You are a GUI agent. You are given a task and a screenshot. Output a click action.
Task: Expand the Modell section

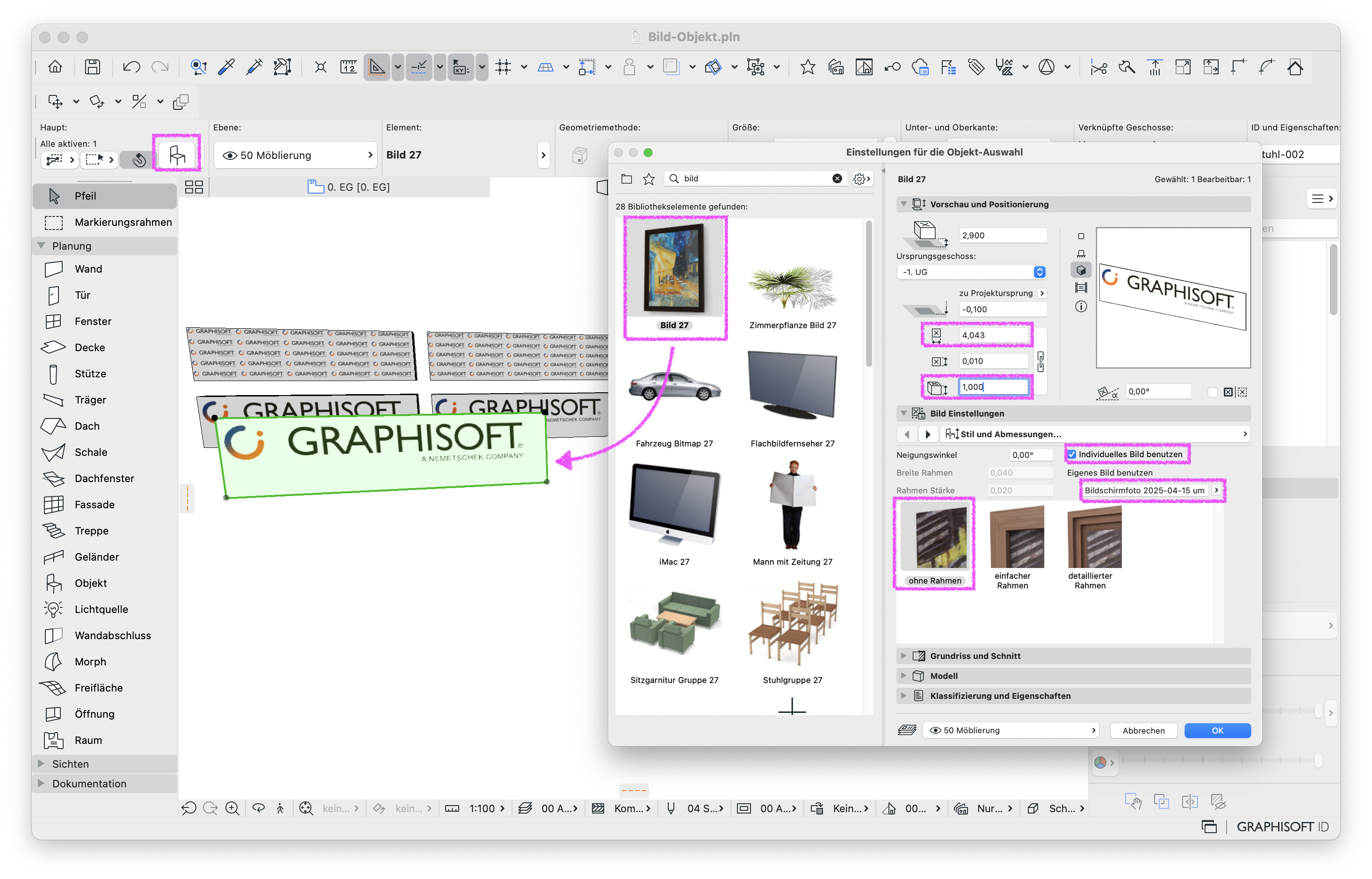[904, 676]
